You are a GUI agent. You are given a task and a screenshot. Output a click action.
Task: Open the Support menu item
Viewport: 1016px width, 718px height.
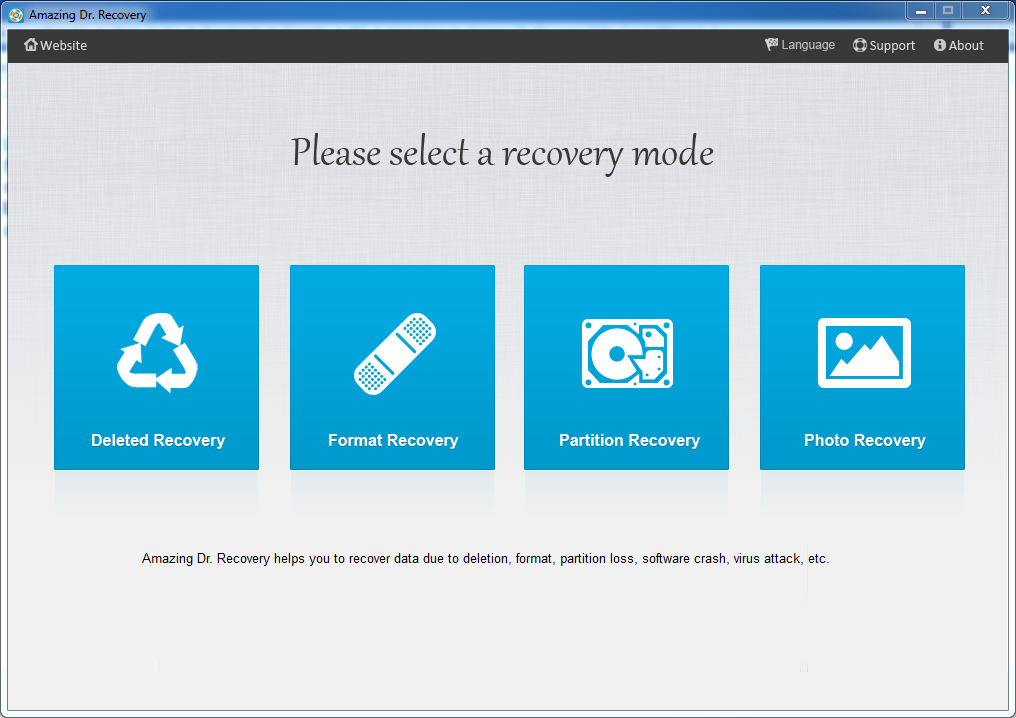pos(892,45)
